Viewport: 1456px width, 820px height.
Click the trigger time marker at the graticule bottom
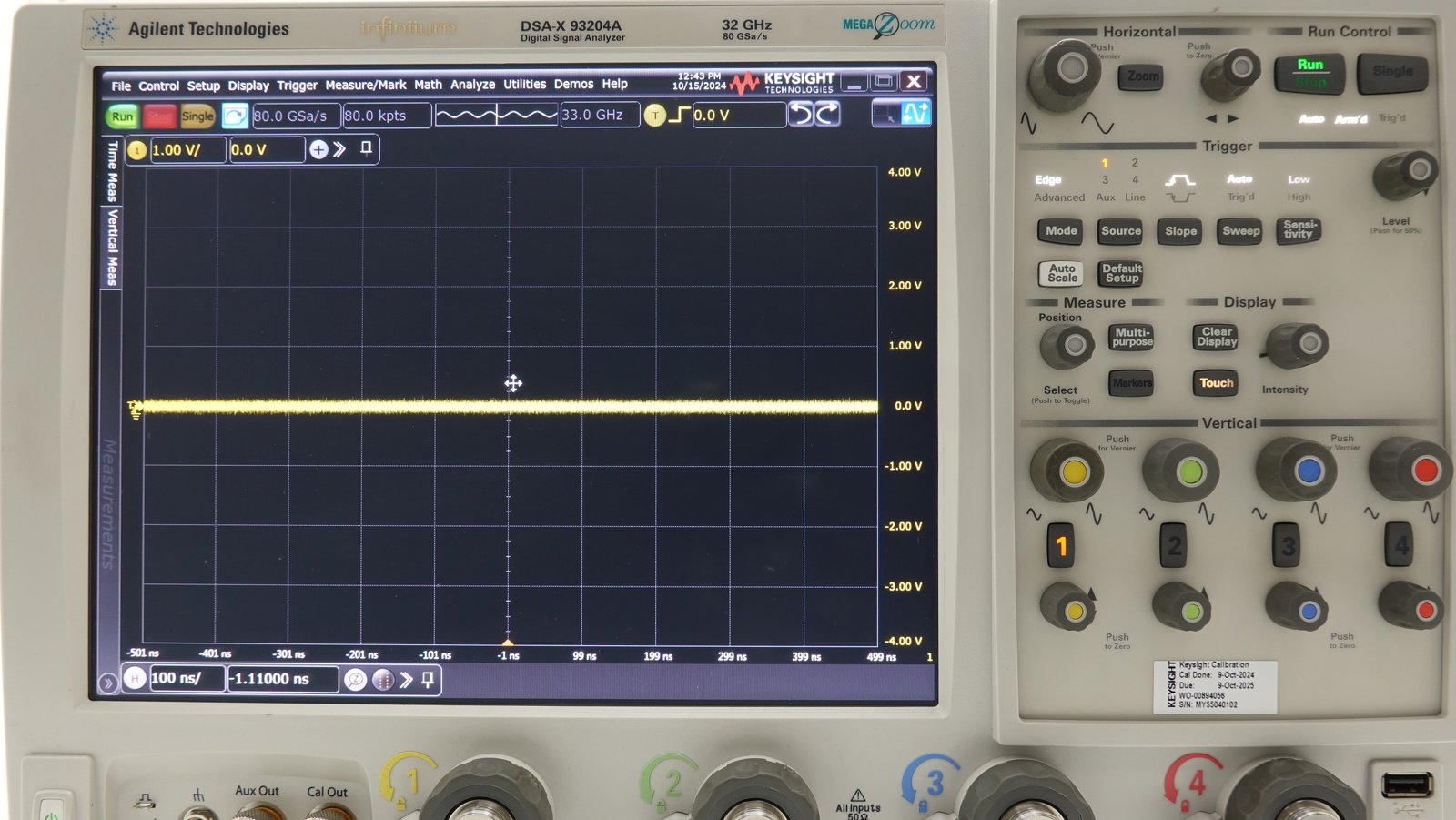point(508,642)
